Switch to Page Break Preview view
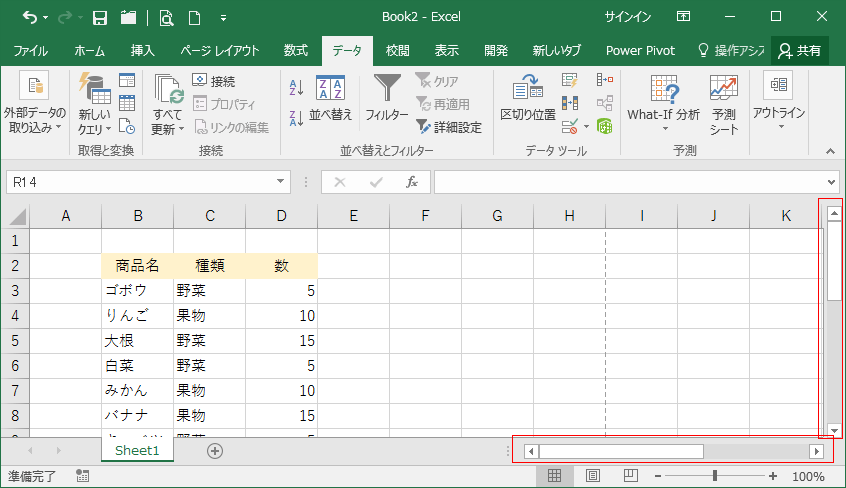Viewport: 846px width, 488px height. [627, 477]
